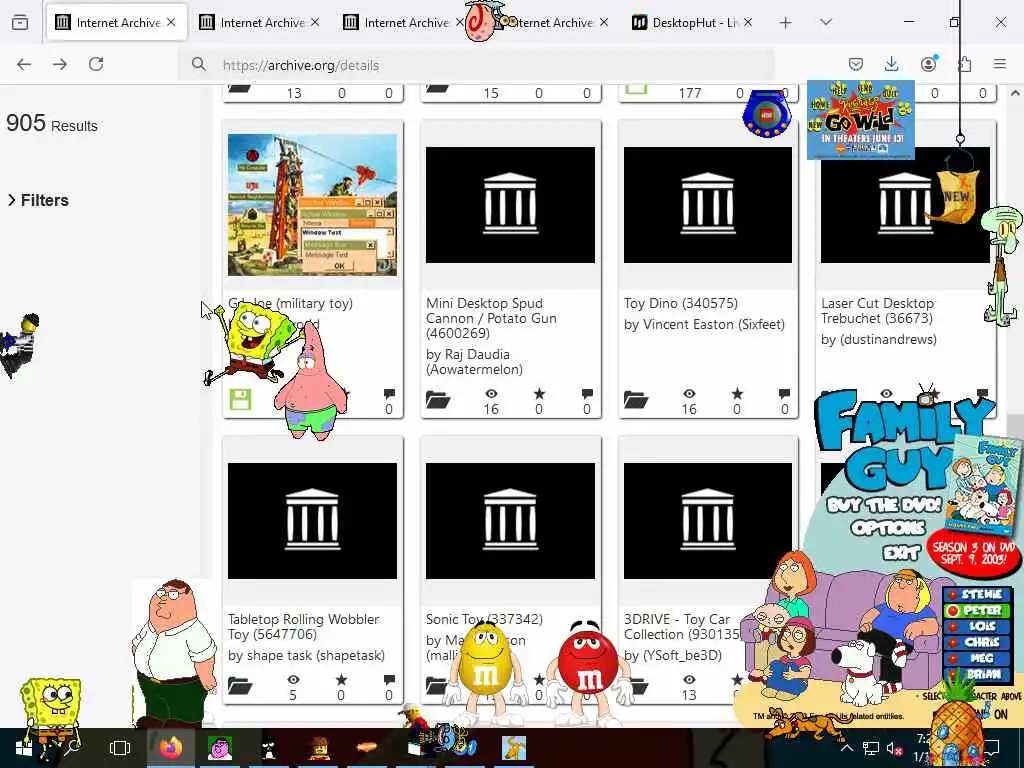Screen dimensions: 1024x768
Task: Select Chris in Family Guy character list
Action: 976,642
